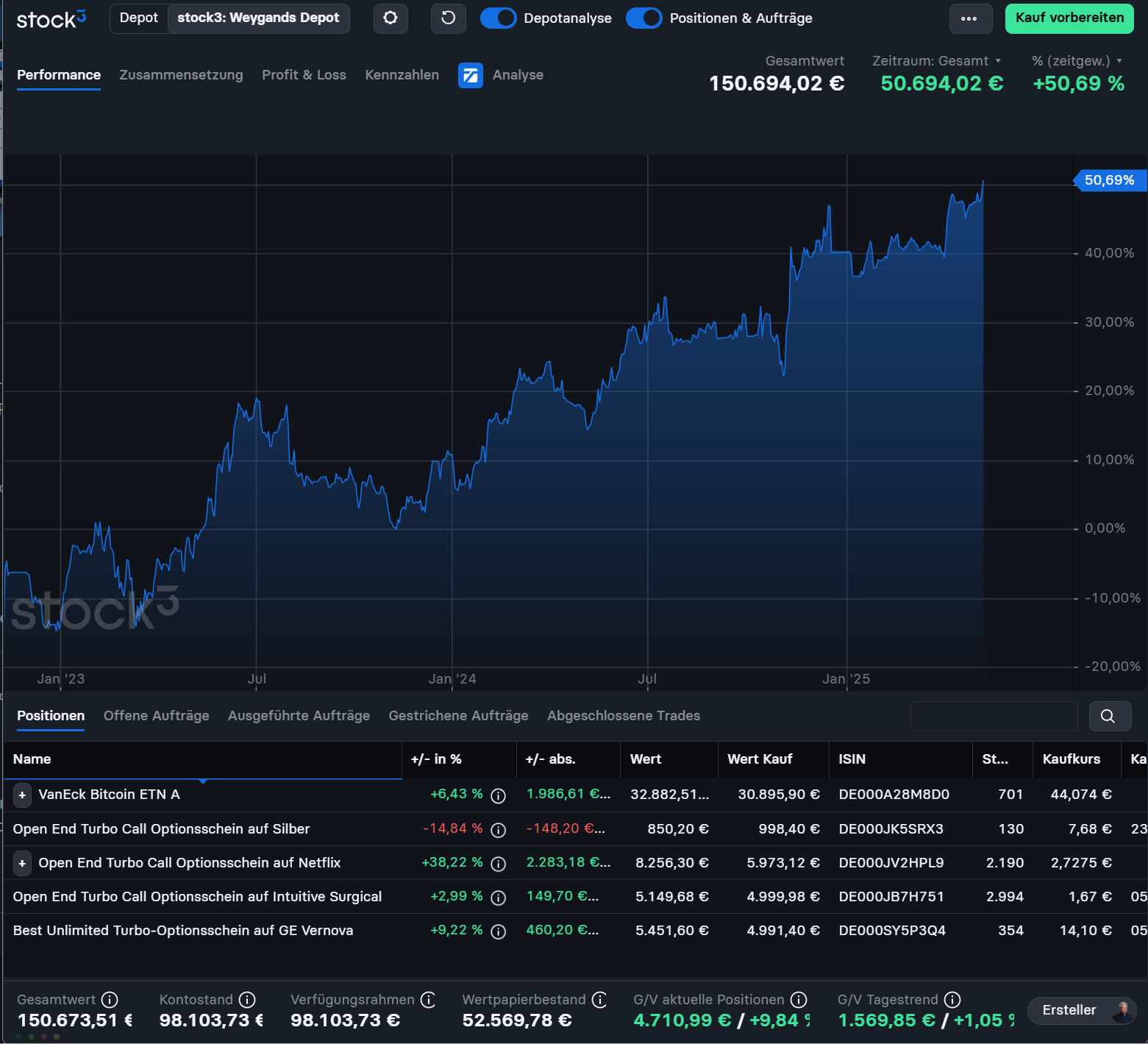Sort by the +/- abs. column header
The image size is (1148, 1044).
coord(568,759)
